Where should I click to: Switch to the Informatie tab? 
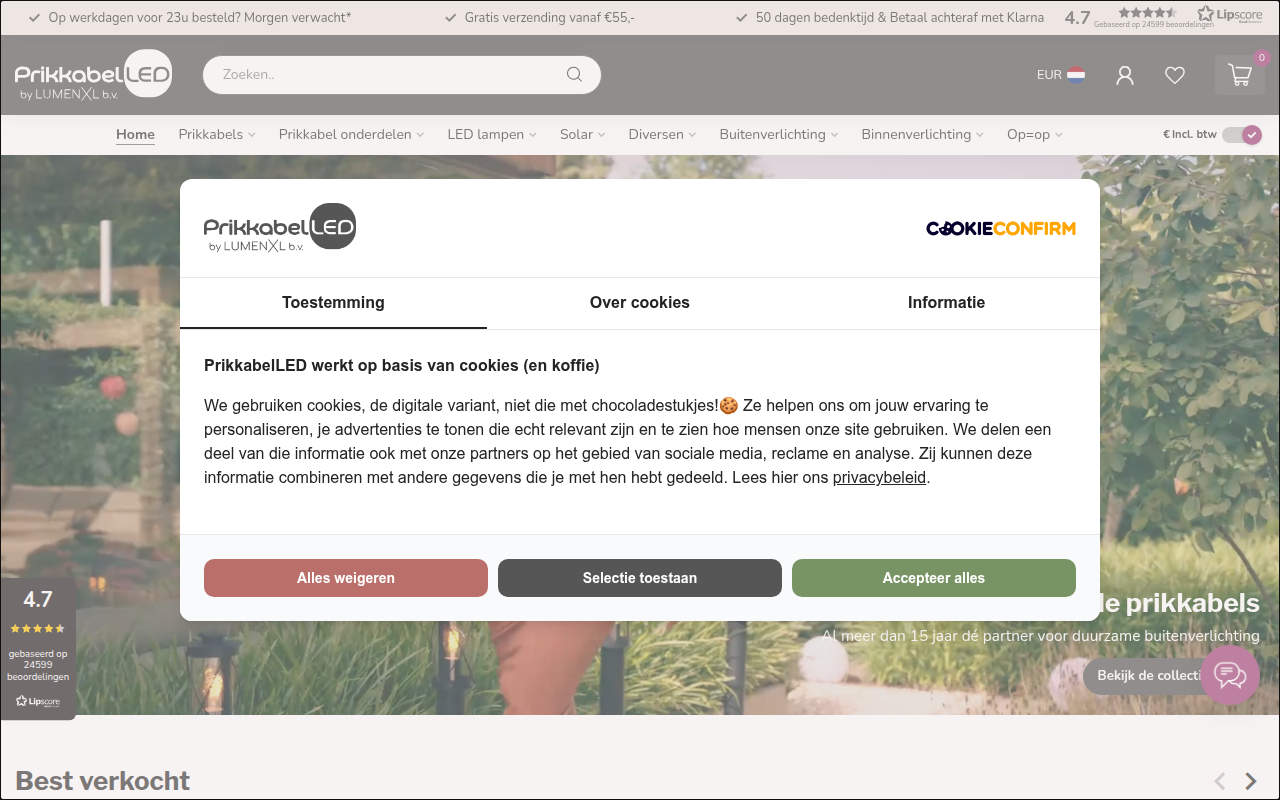(x=946, y=303)
